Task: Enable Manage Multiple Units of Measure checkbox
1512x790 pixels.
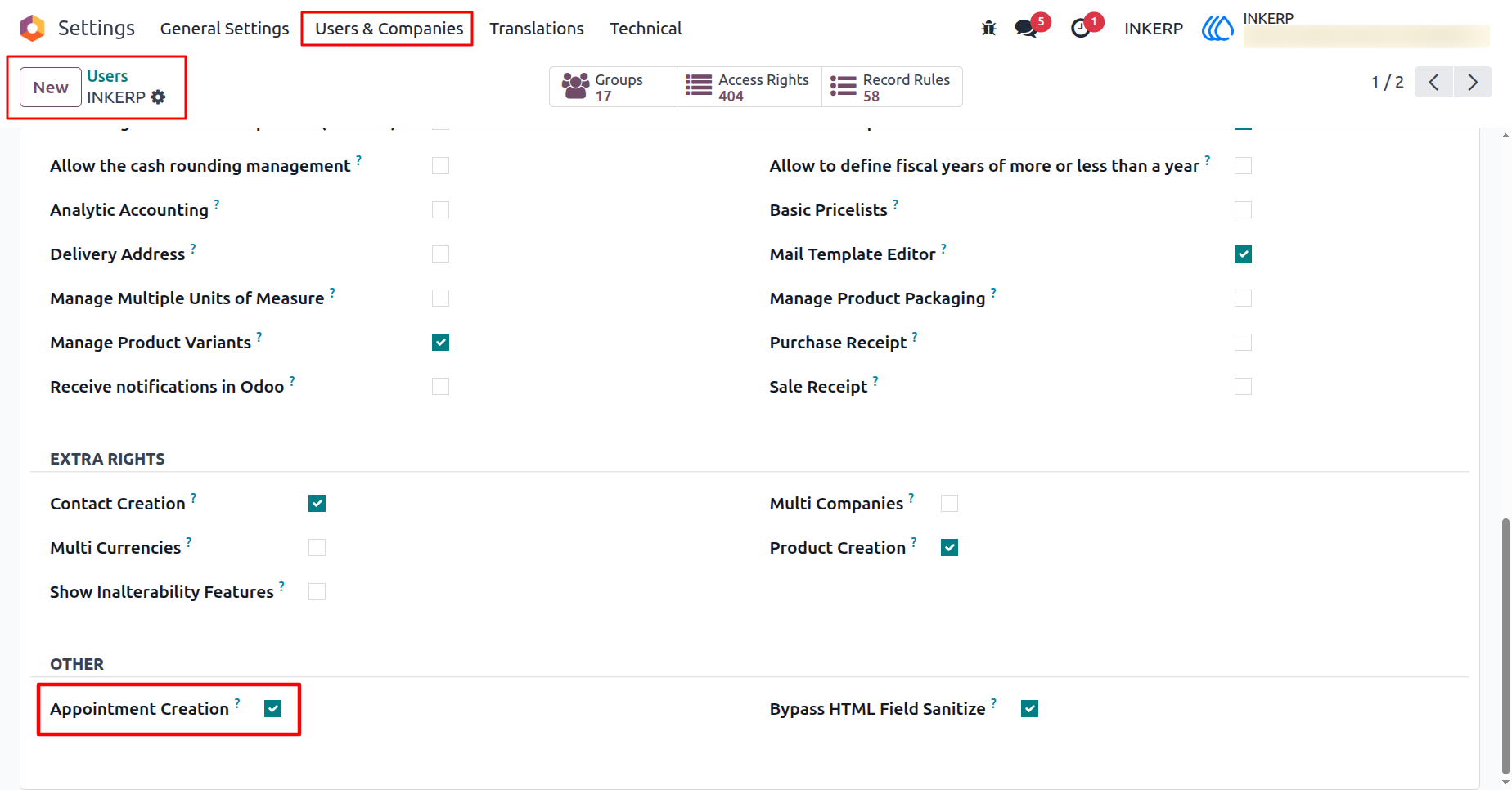Action: pos(440,298)
